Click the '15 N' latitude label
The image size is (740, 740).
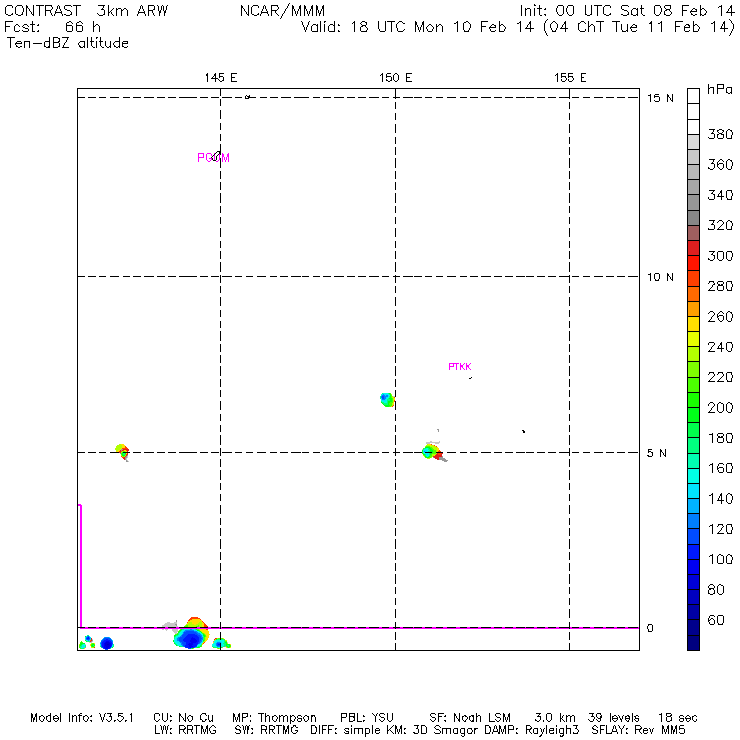(660, 98)
